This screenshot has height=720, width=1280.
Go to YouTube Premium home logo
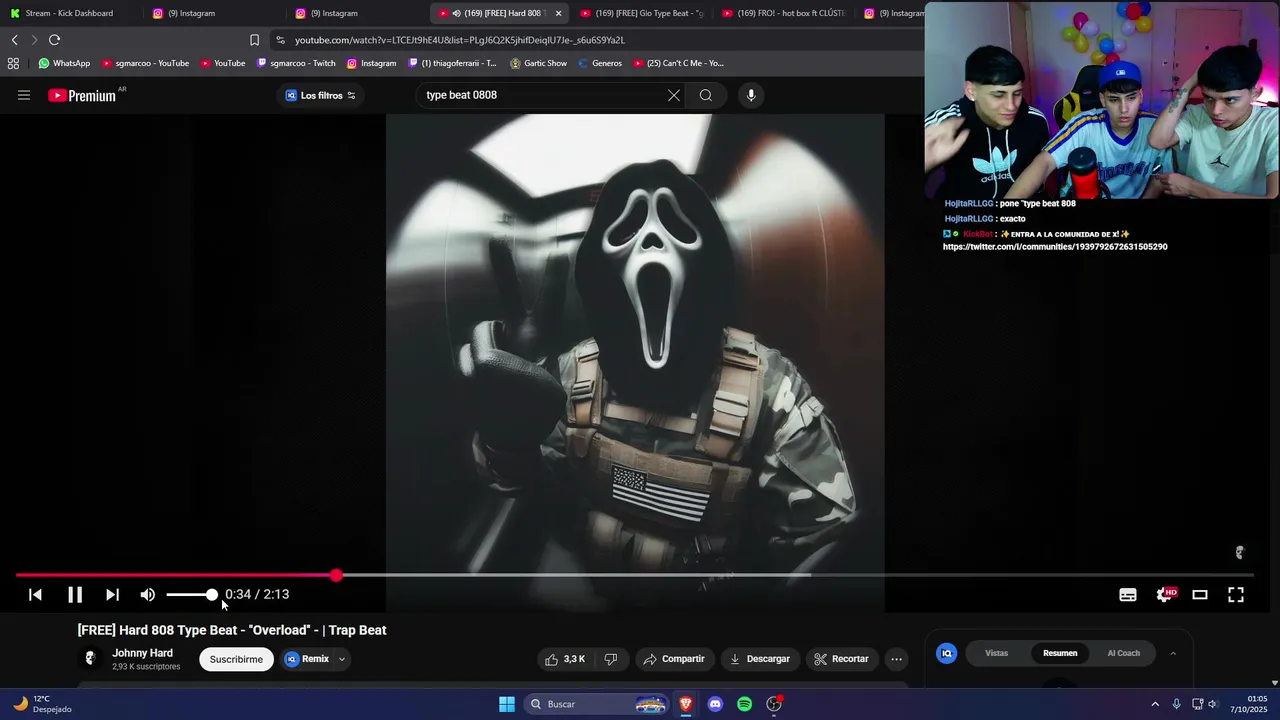tap(82, 95)
